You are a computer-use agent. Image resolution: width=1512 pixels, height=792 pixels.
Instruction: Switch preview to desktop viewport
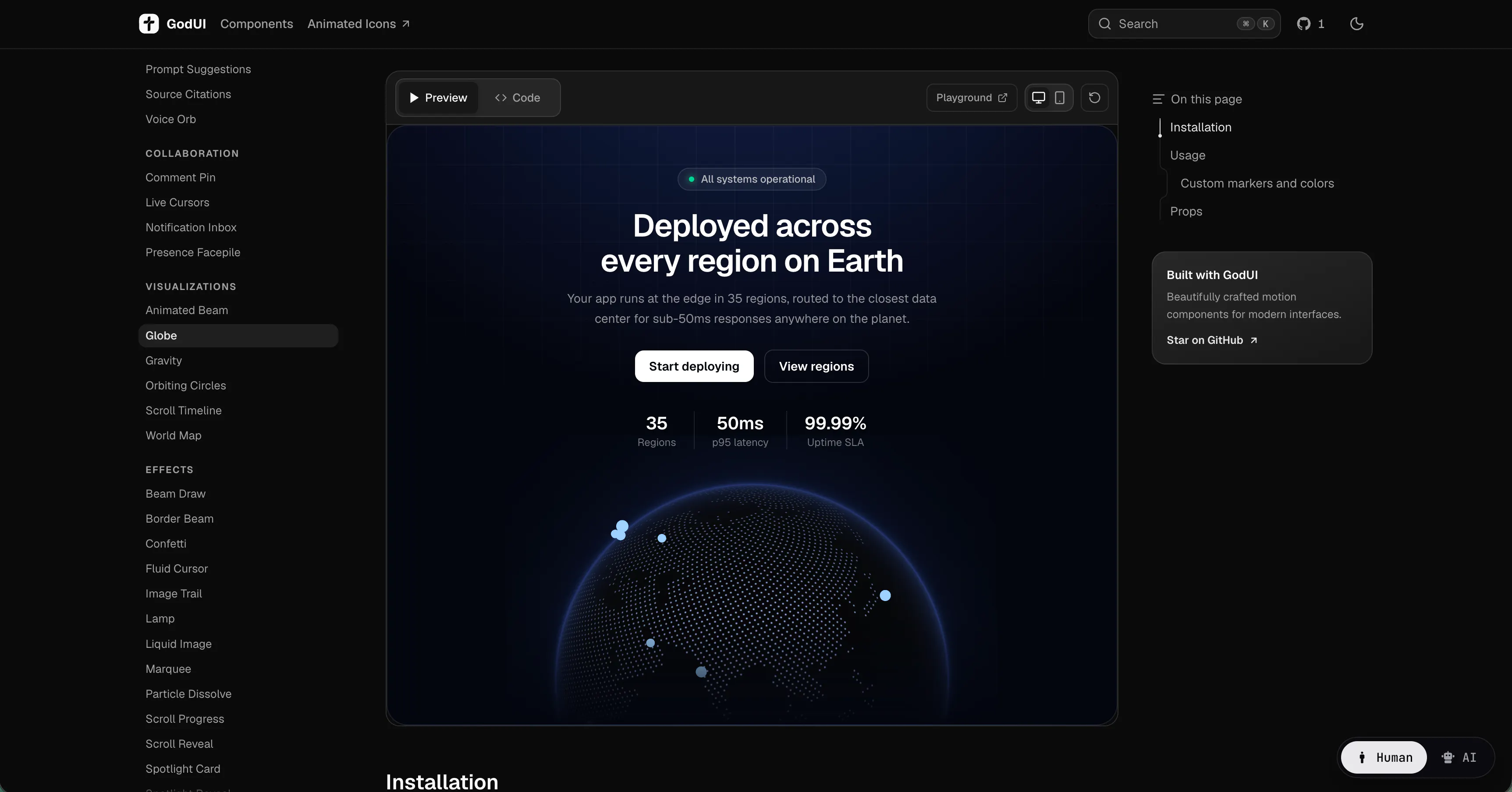pyautogui.click(x=1038, y=97)
